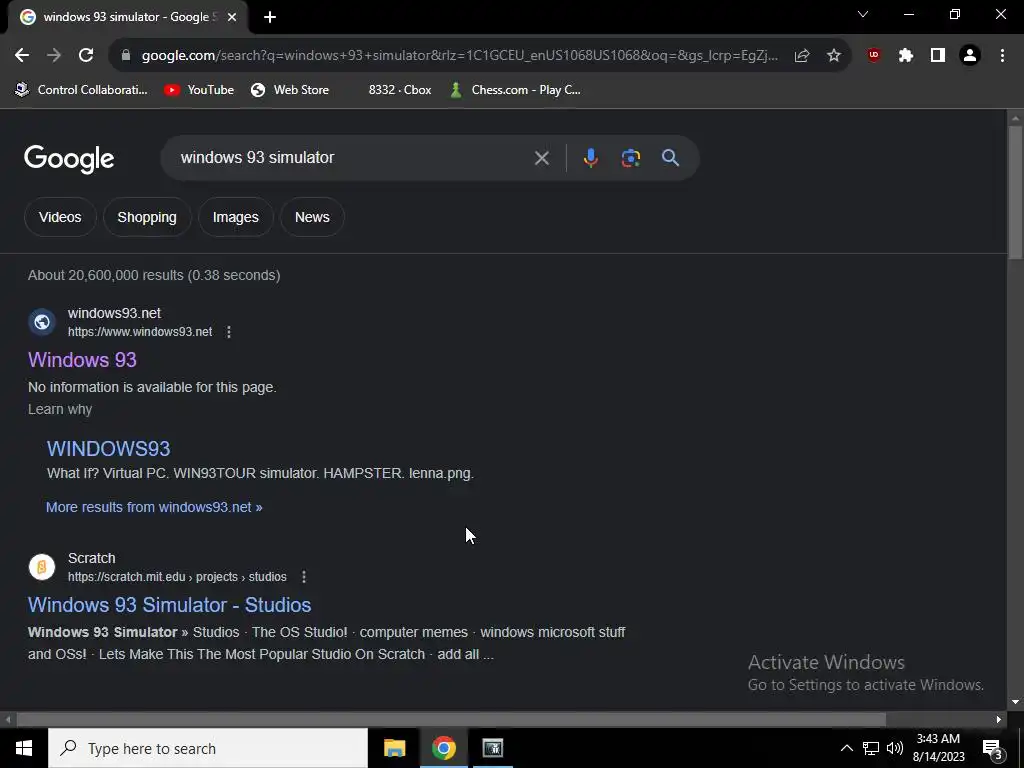Click the Learn why link
Viewport: 1024px width, 768px height.
pos(60,409)
